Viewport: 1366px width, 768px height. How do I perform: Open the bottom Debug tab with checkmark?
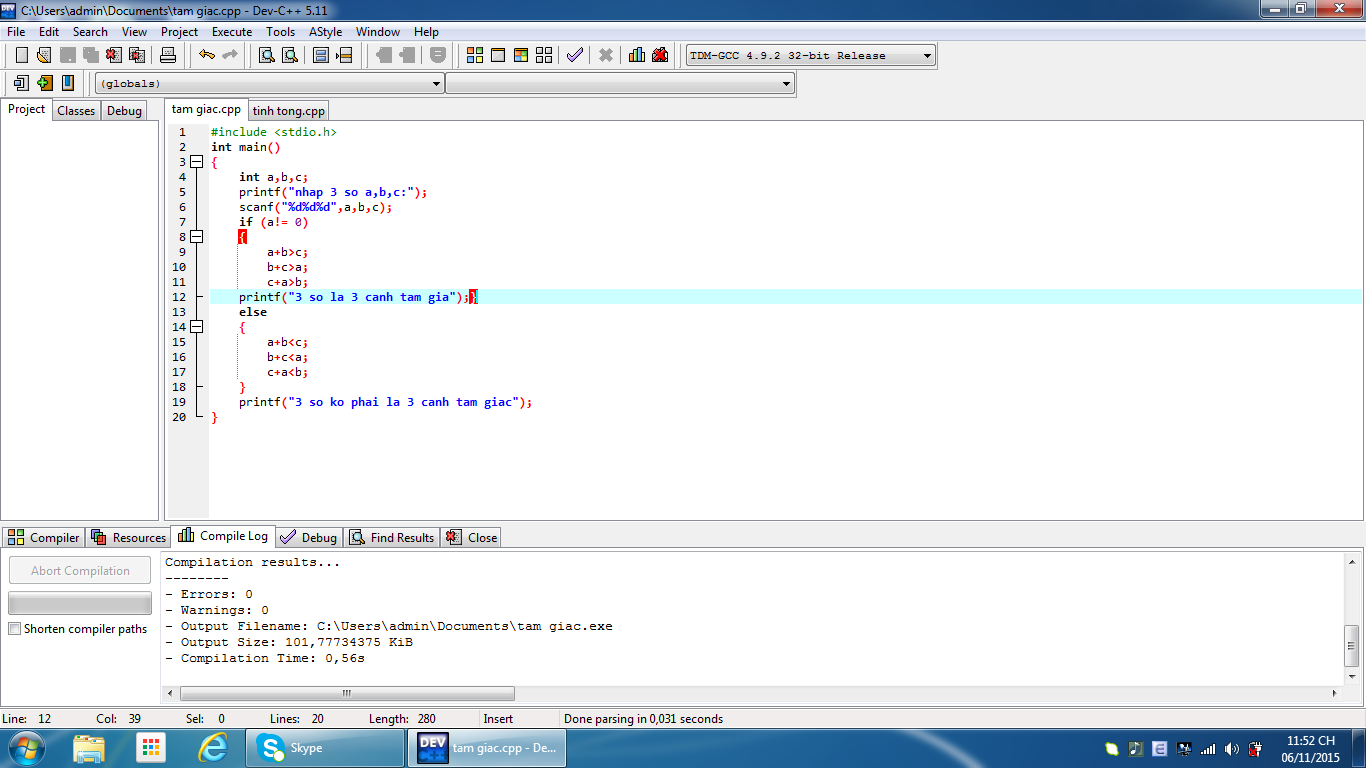coord(309,537)
